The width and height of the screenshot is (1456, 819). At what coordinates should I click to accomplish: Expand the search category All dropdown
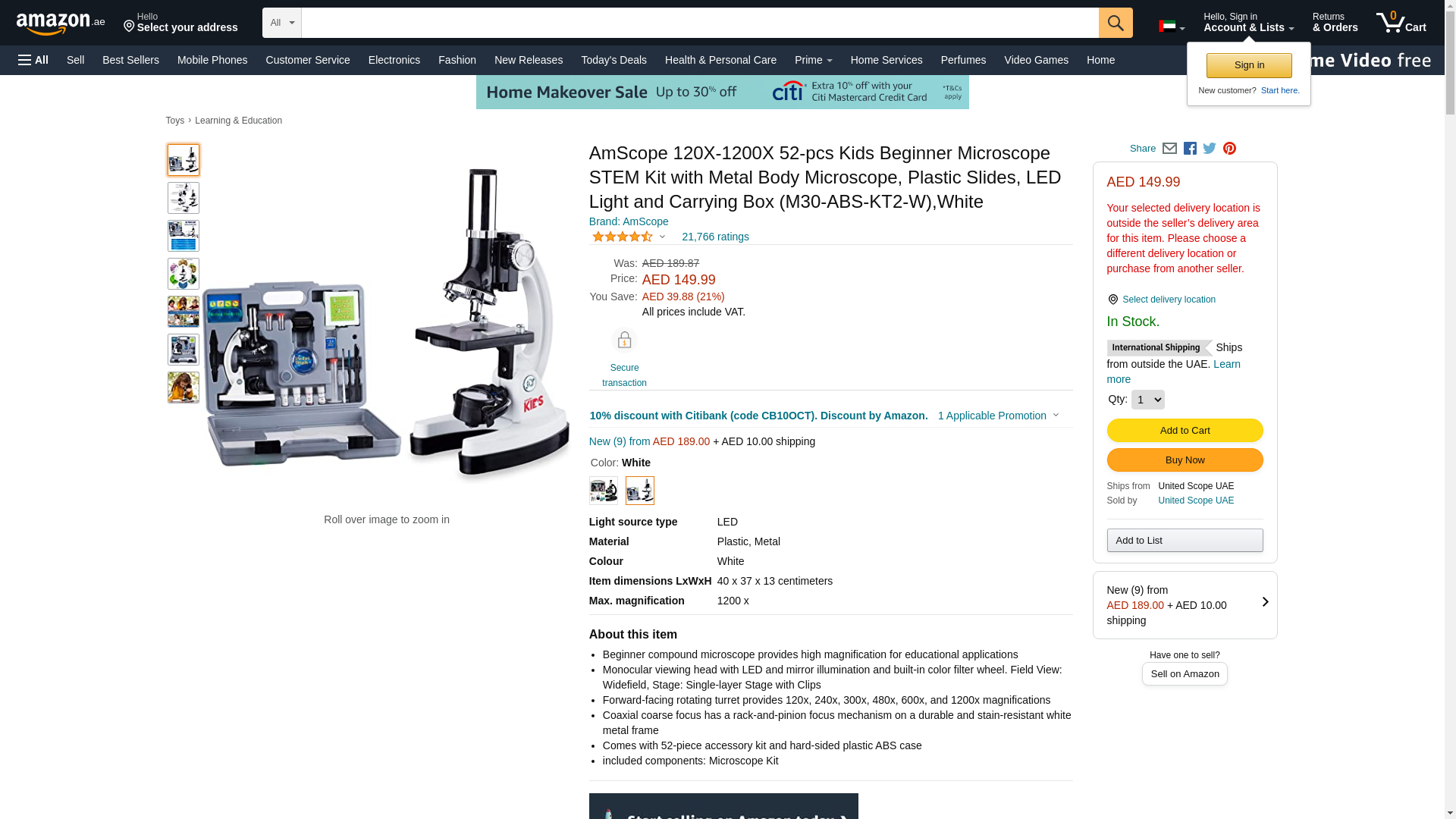pos(282,23)
